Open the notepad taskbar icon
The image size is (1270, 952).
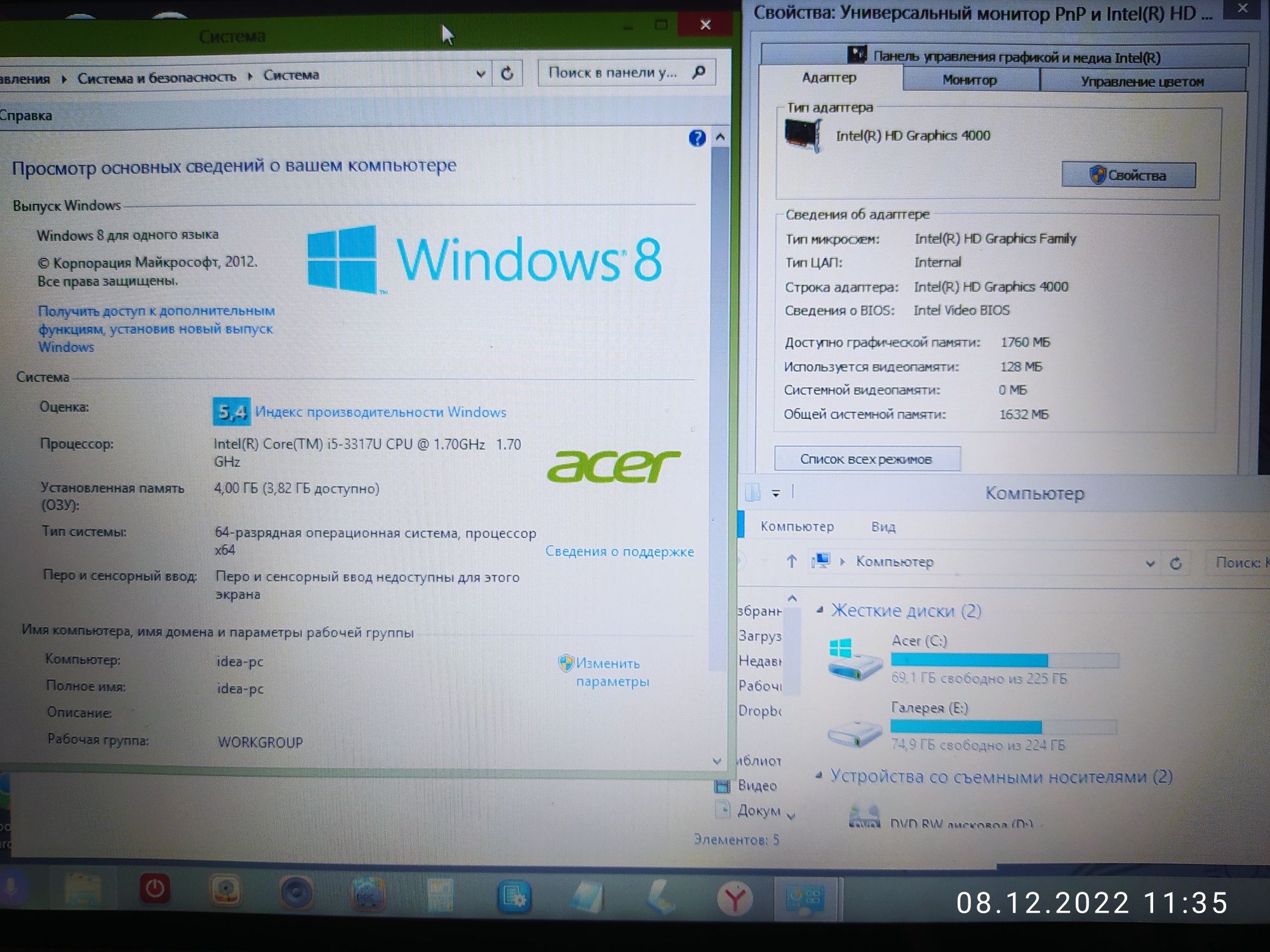coord(588,897)
